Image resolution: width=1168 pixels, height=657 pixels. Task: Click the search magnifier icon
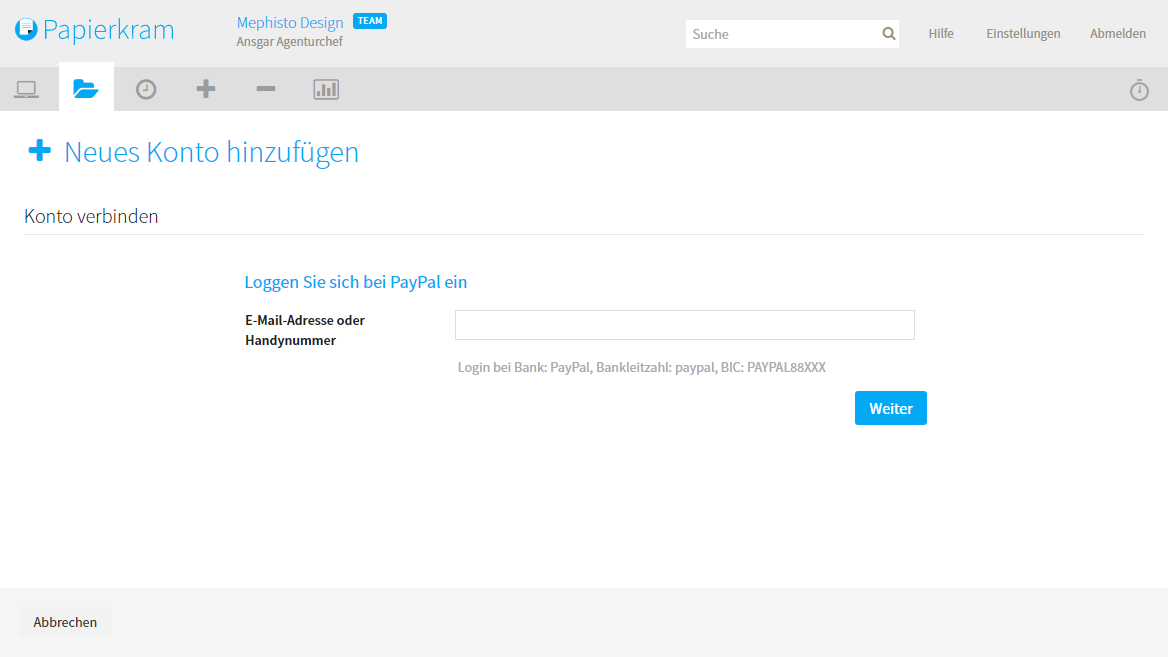coord(889,34)
